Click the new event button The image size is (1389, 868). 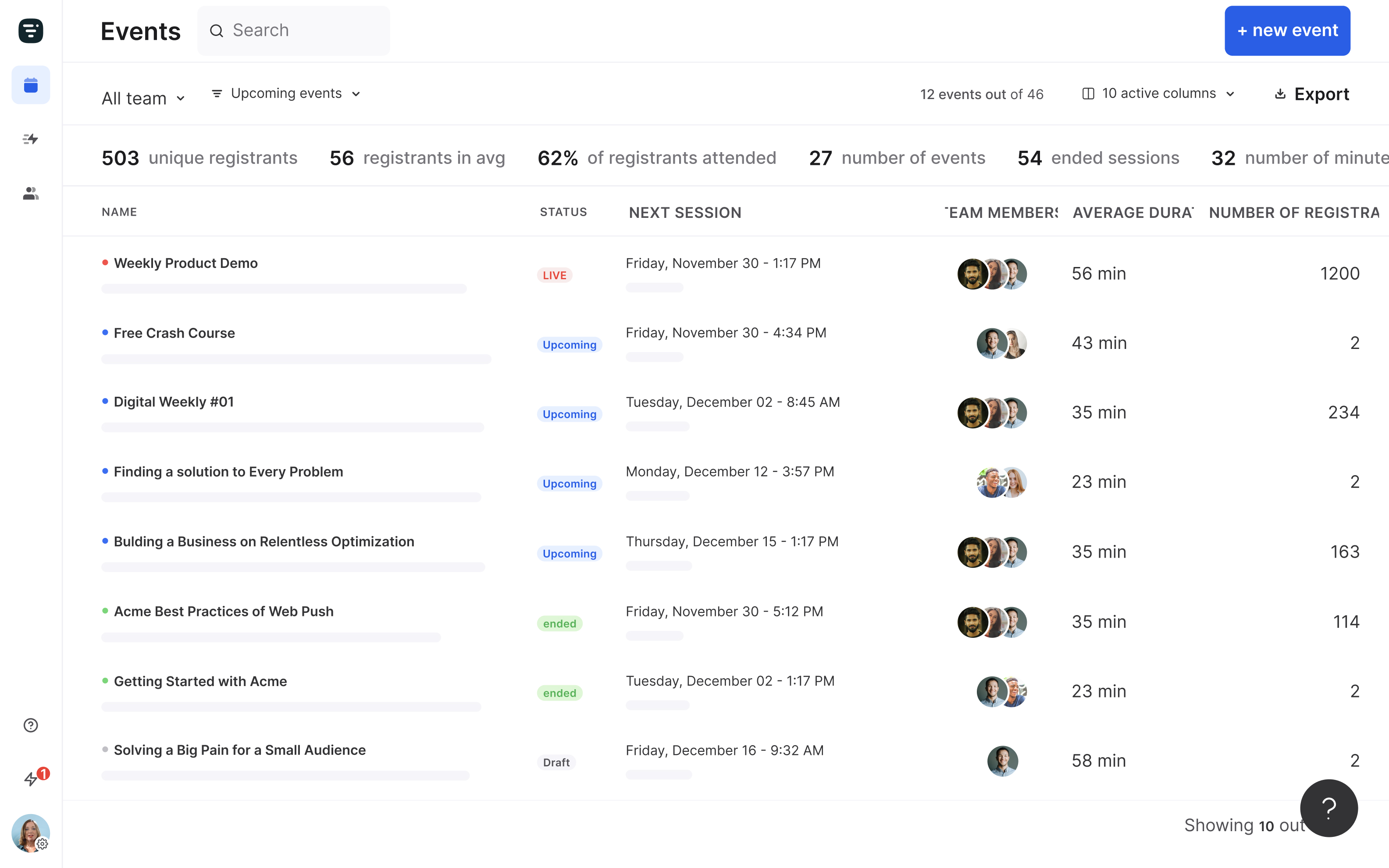(1287, 30)
